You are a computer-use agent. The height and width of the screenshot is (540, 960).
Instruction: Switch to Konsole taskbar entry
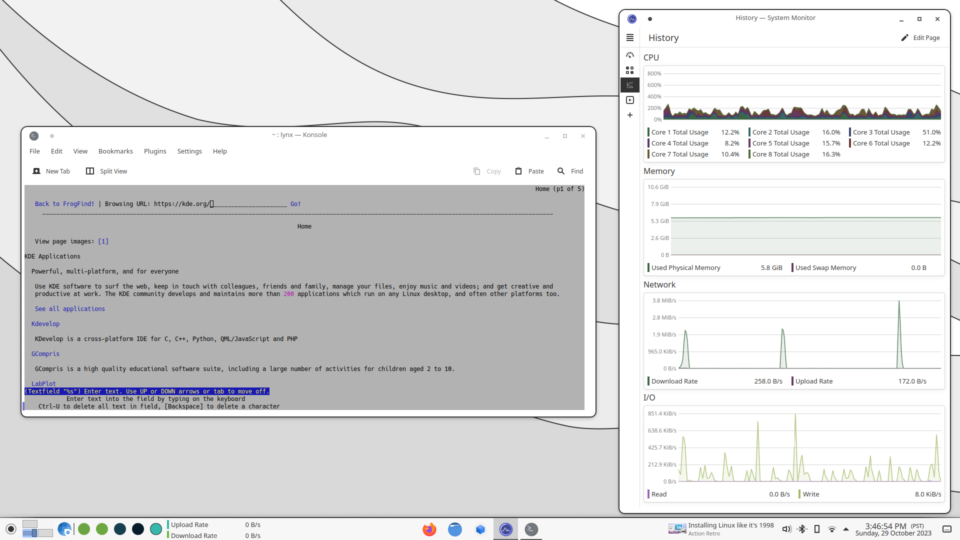click(x=531, y=530)
